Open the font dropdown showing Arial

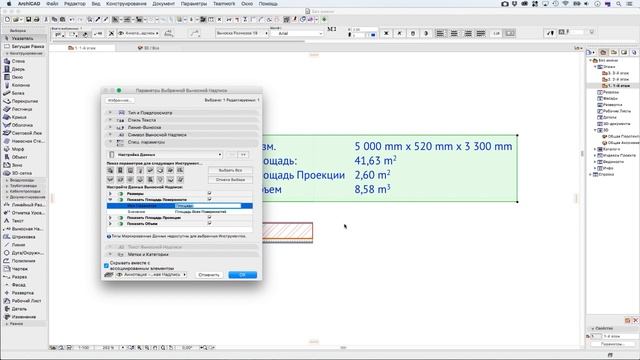point(297,33)
